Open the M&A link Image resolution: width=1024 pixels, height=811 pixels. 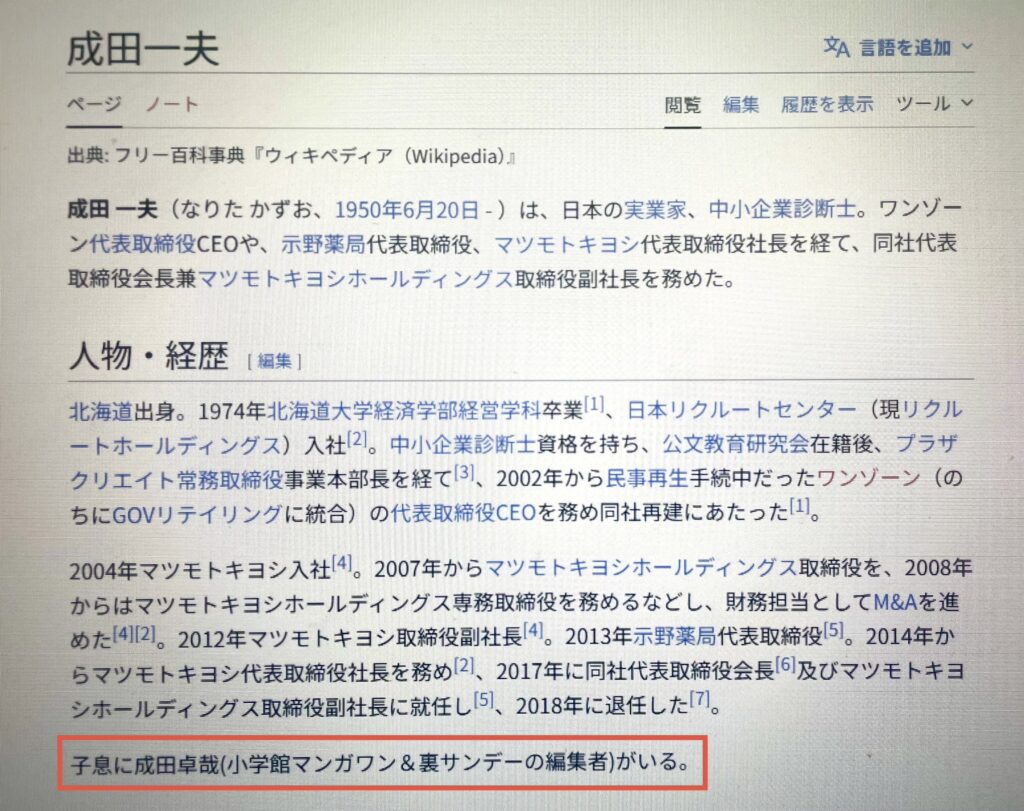[x=895, y=601]
